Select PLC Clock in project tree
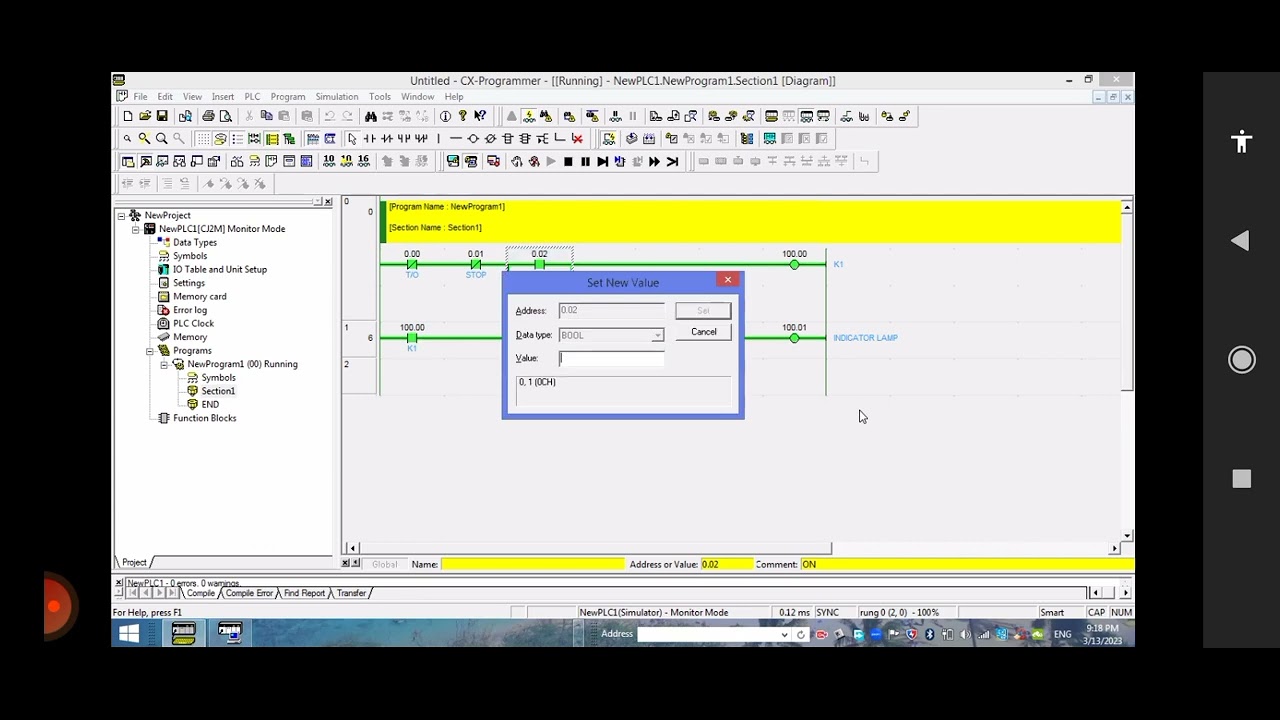Viewport: 1280px width, 720px height. tap(193, 323)
